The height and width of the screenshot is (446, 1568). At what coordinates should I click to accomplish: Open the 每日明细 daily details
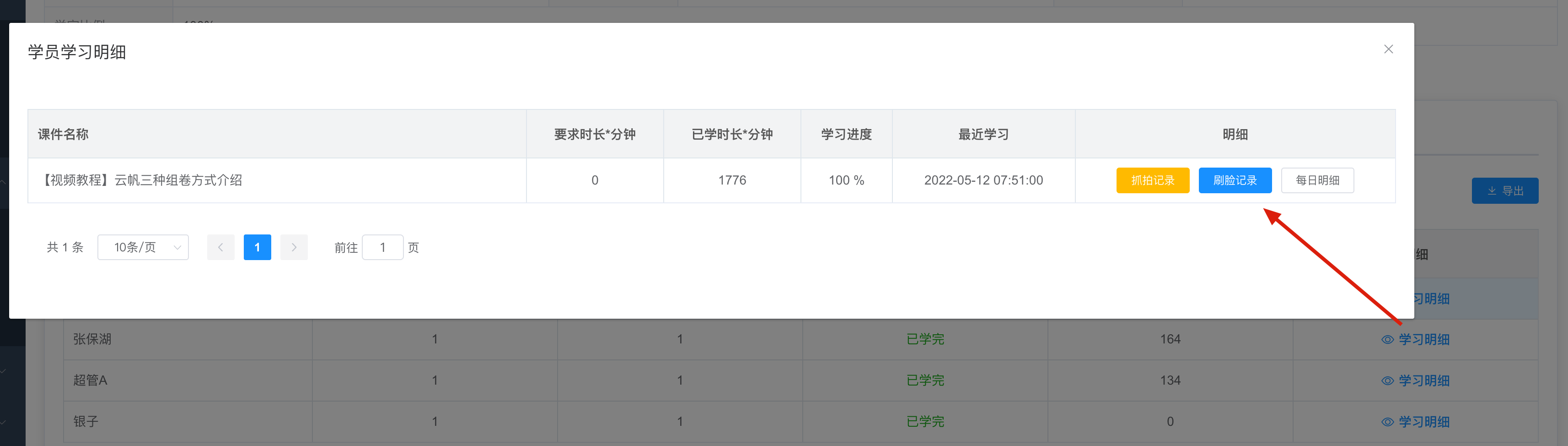pyautogui.click(x=1317, y=180)
